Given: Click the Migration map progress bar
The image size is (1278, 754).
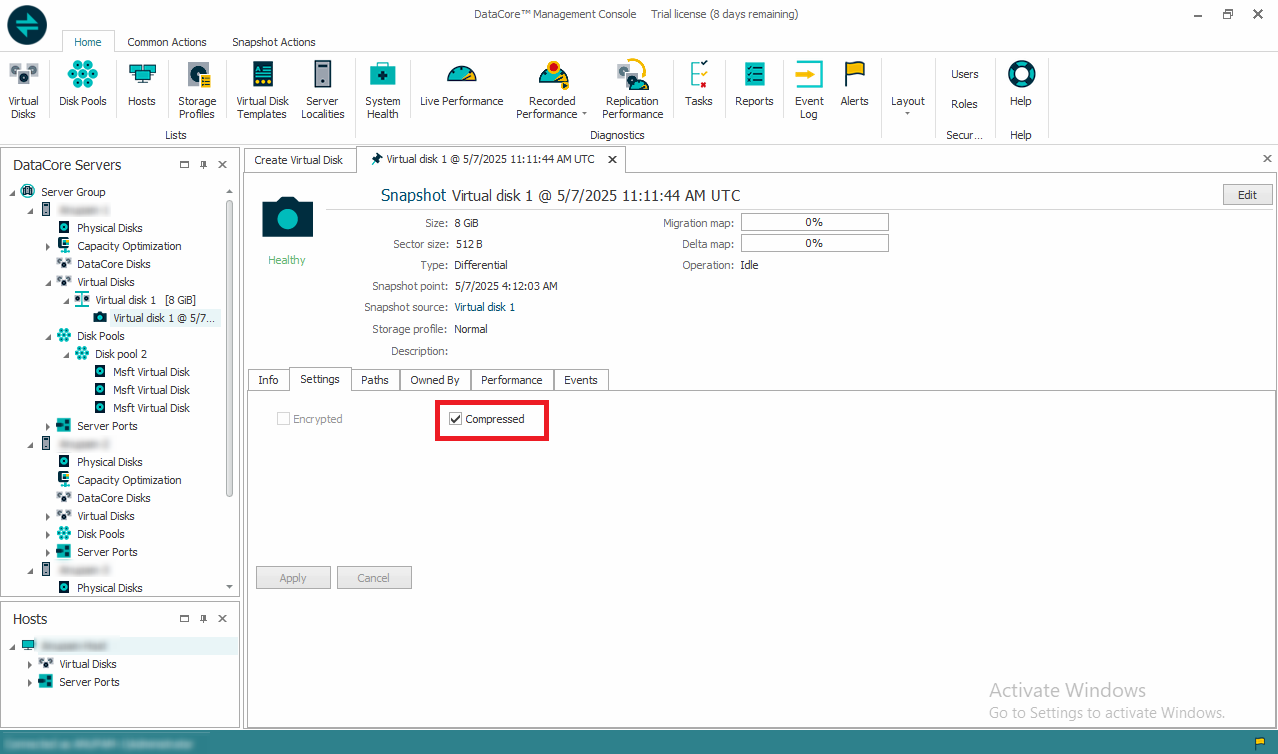Looking at the screenshot, I should point(814,222).
